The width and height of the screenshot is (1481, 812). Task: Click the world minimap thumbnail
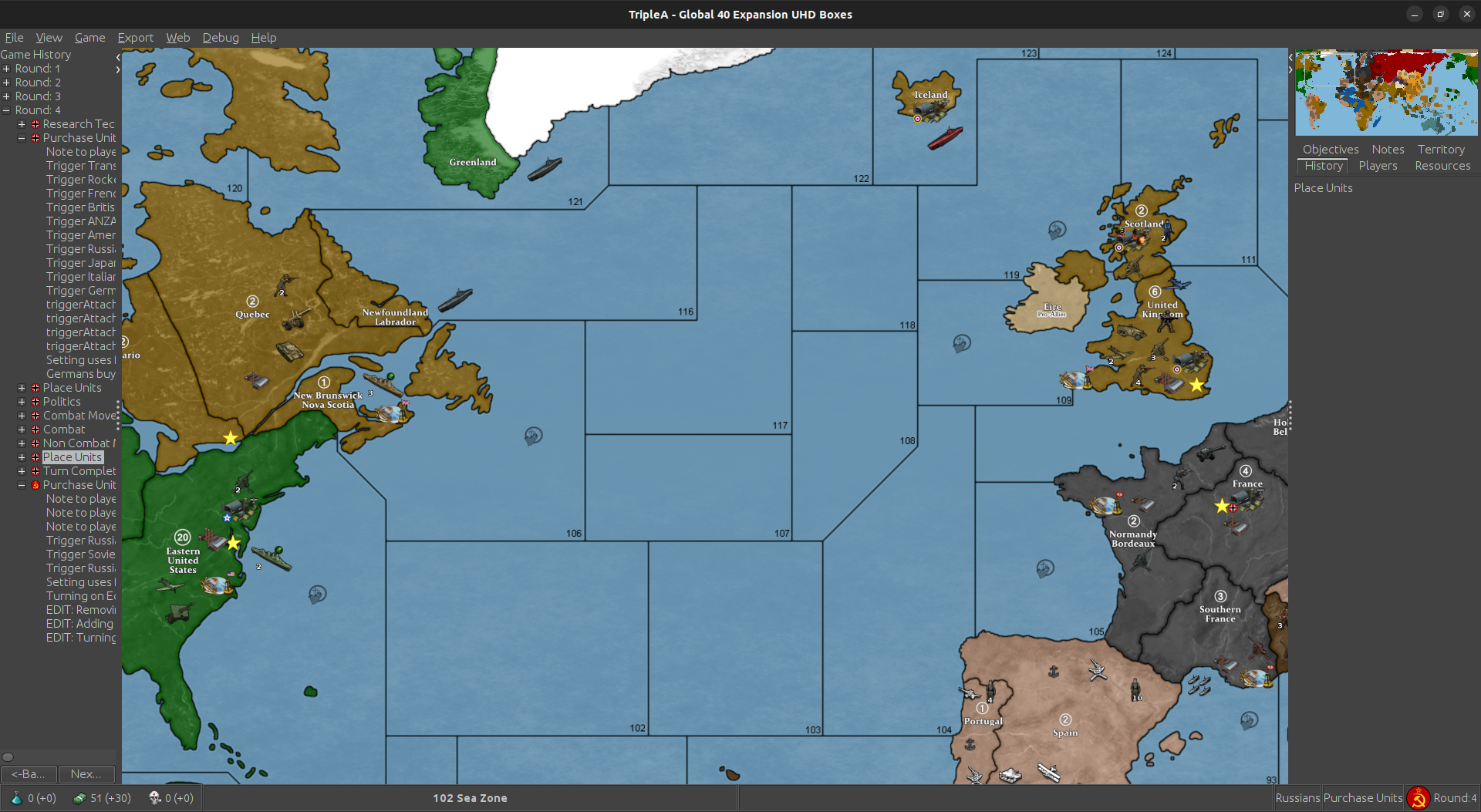[x=1386, y=93]
